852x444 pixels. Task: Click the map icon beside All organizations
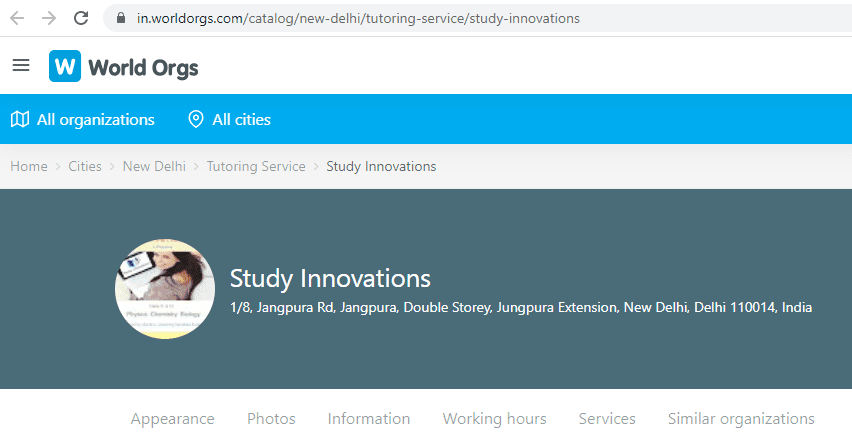[20, 119]
